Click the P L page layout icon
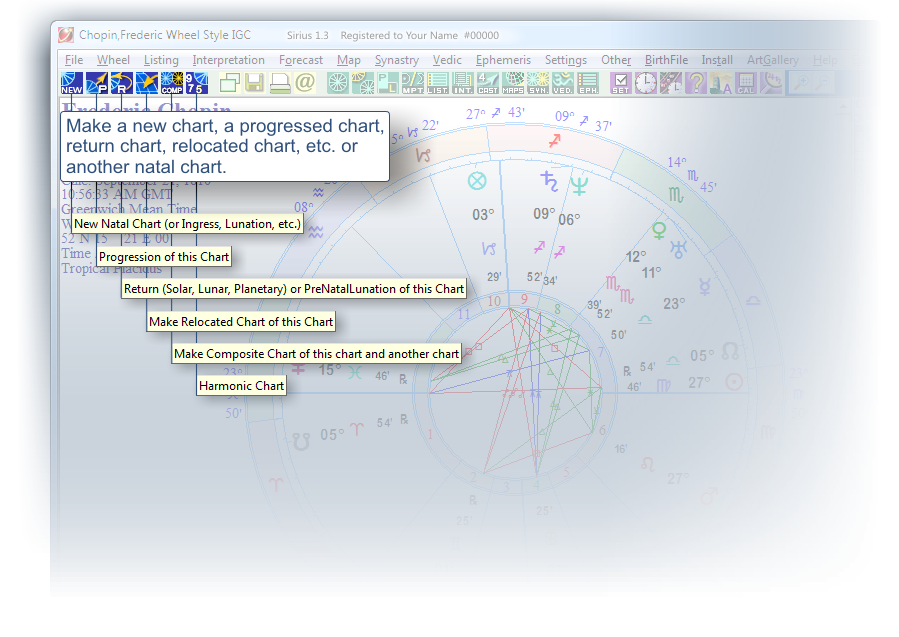The width and height of the screenshot is (899, 637). (388, 83)
